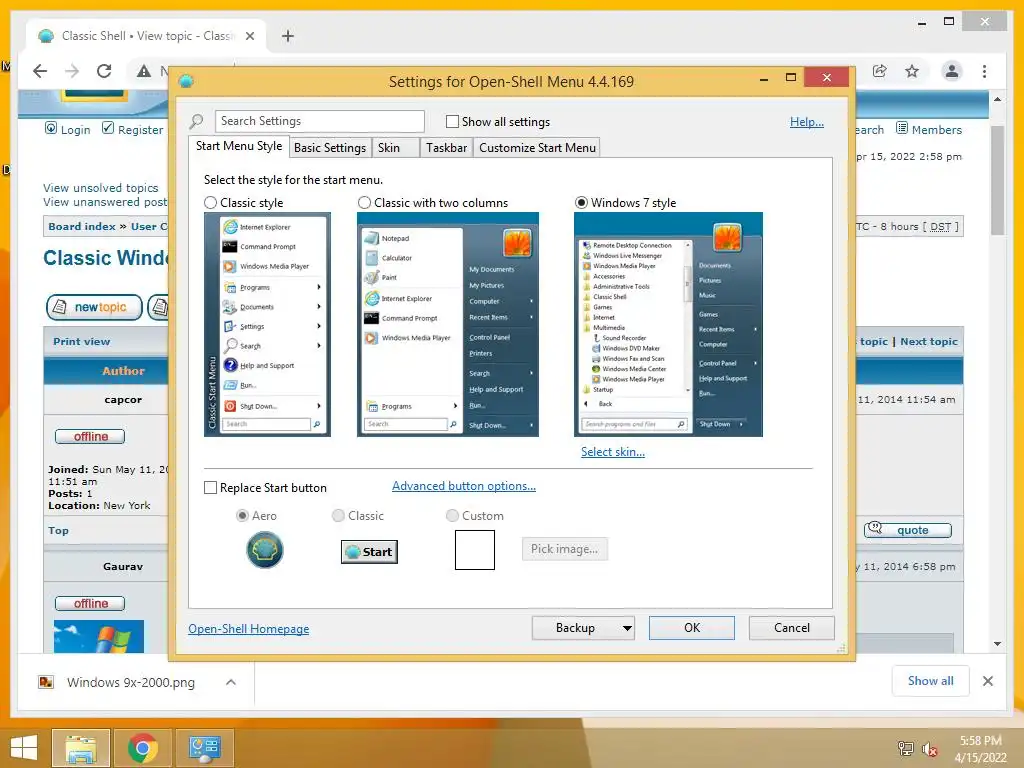Close the Classic Shell browser tab
Viewport: 1024px width, 768px height.
tap(249, 36)
